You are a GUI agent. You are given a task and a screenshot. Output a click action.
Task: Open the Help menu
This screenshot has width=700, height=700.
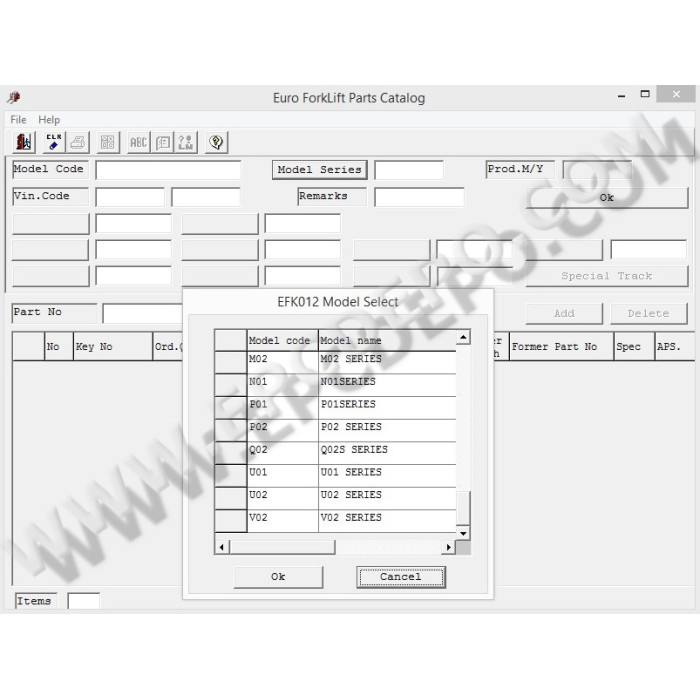49,120
